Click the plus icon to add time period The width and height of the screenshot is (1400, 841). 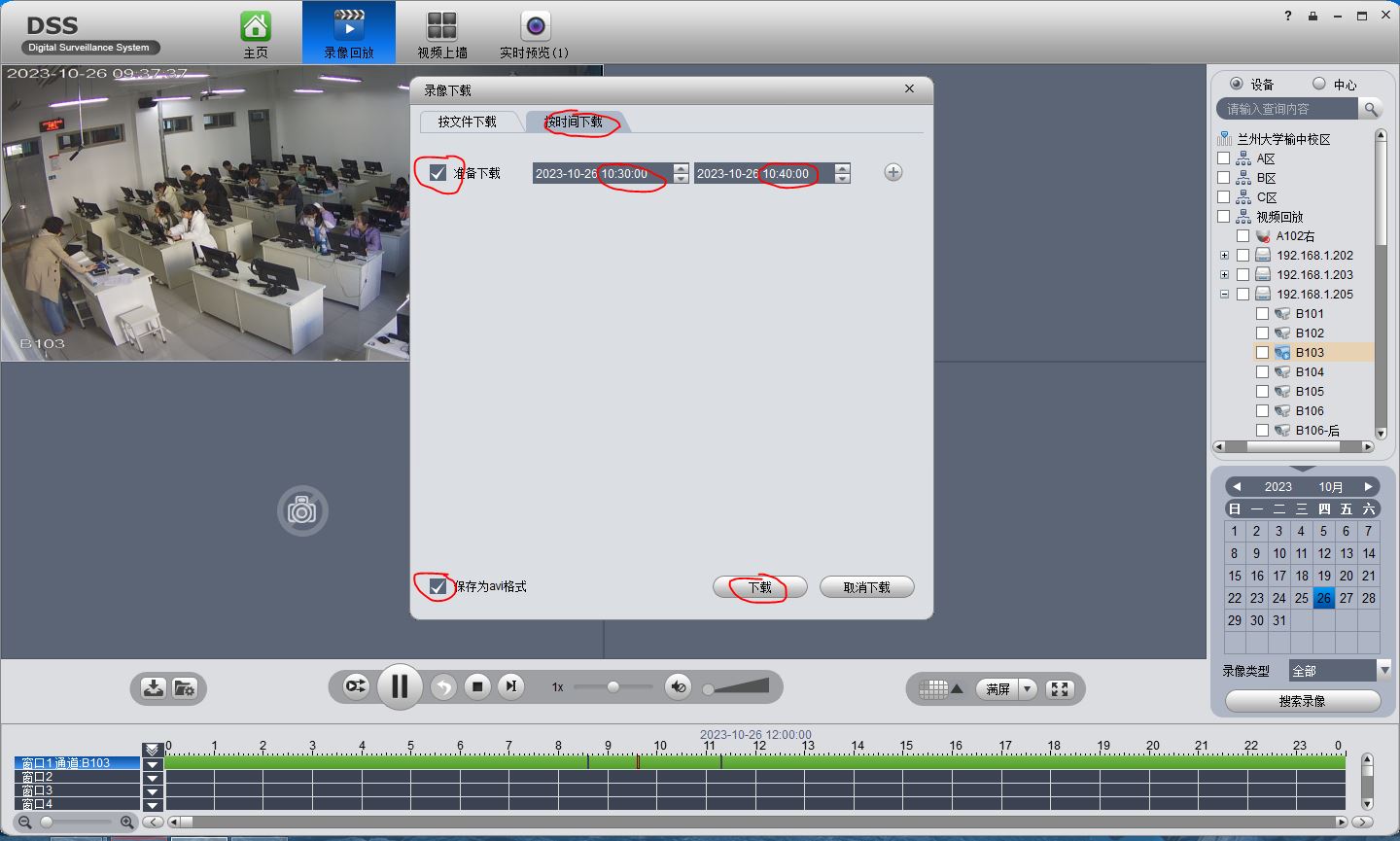(x=893, y=172)
